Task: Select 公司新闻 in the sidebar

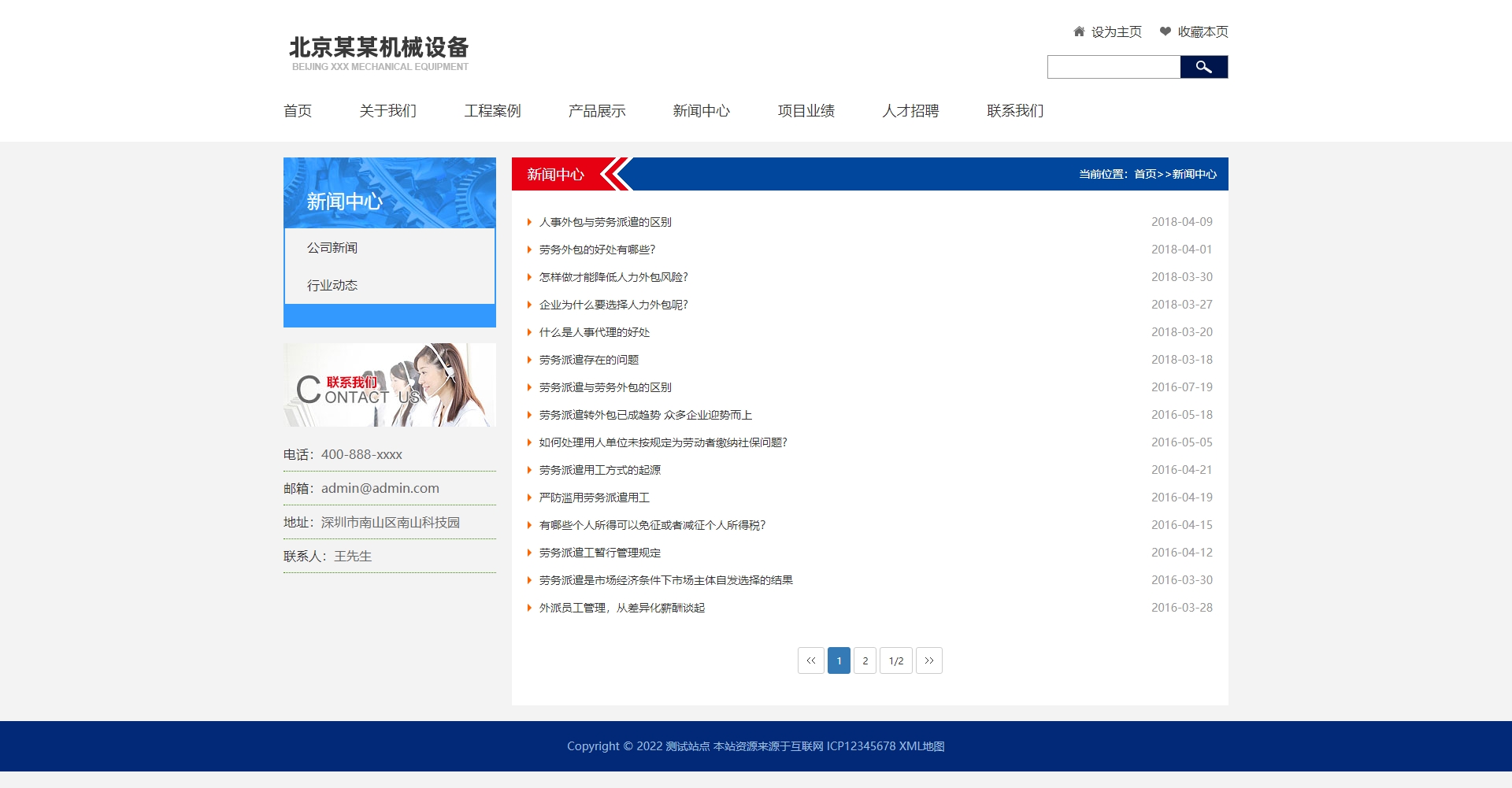Action: point(332,248)
